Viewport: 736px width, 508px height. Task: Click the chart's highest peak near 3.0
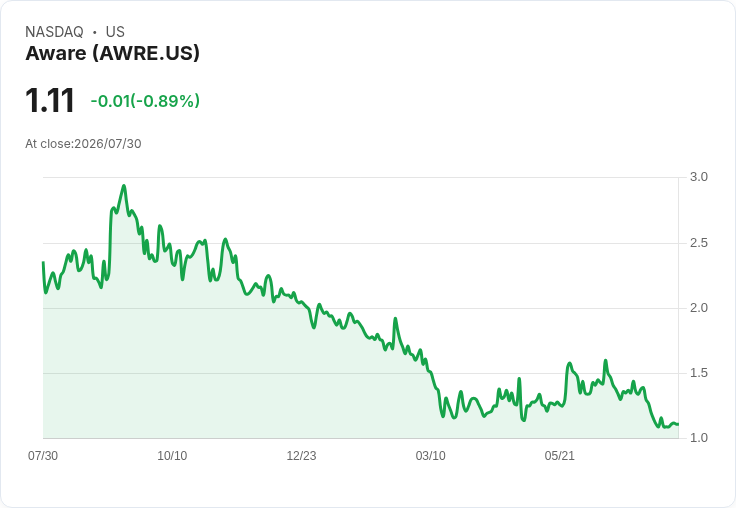coord(124,186)
